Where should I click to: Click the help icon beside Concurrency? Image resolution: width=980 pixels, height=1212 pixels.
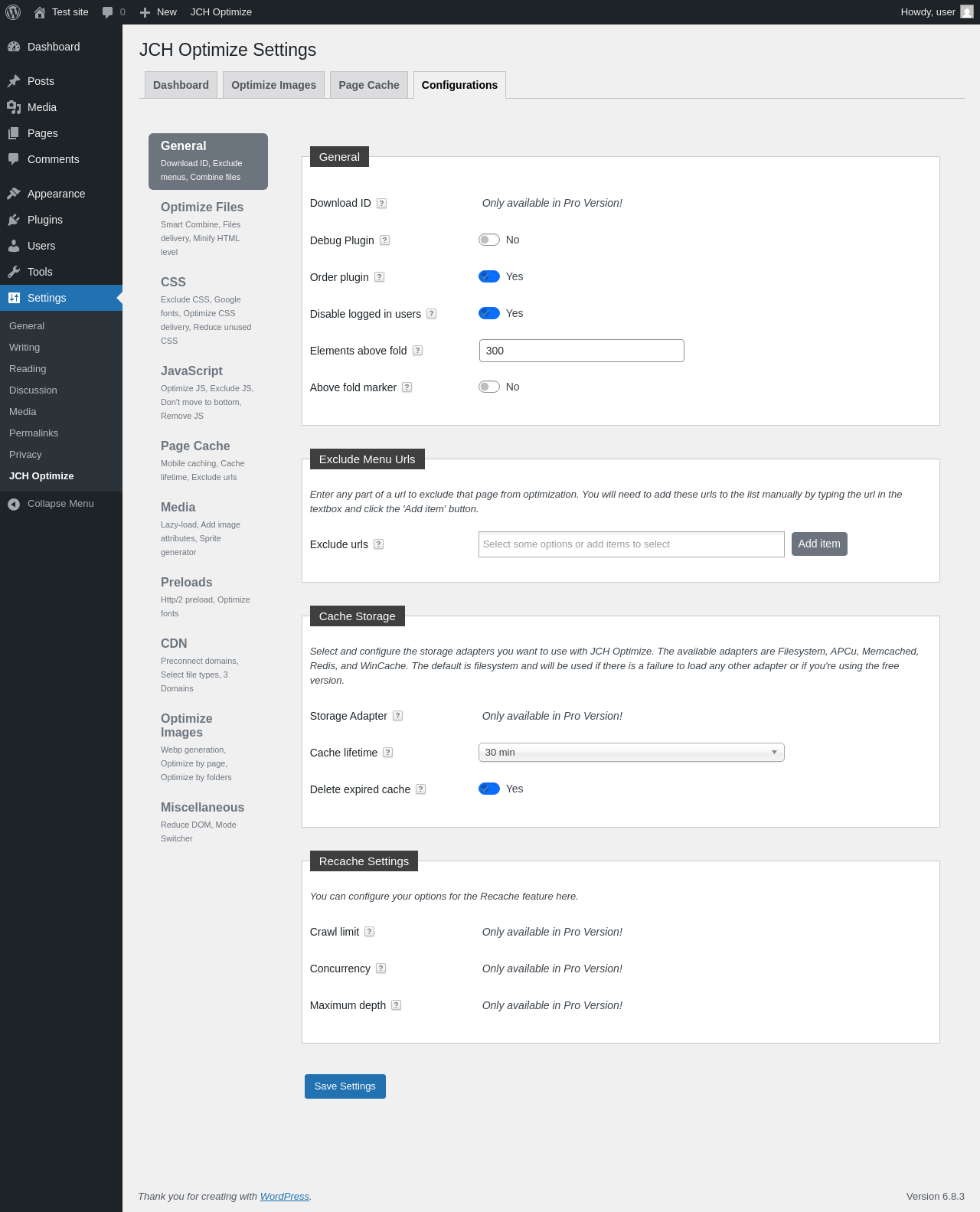click(381, 969)
